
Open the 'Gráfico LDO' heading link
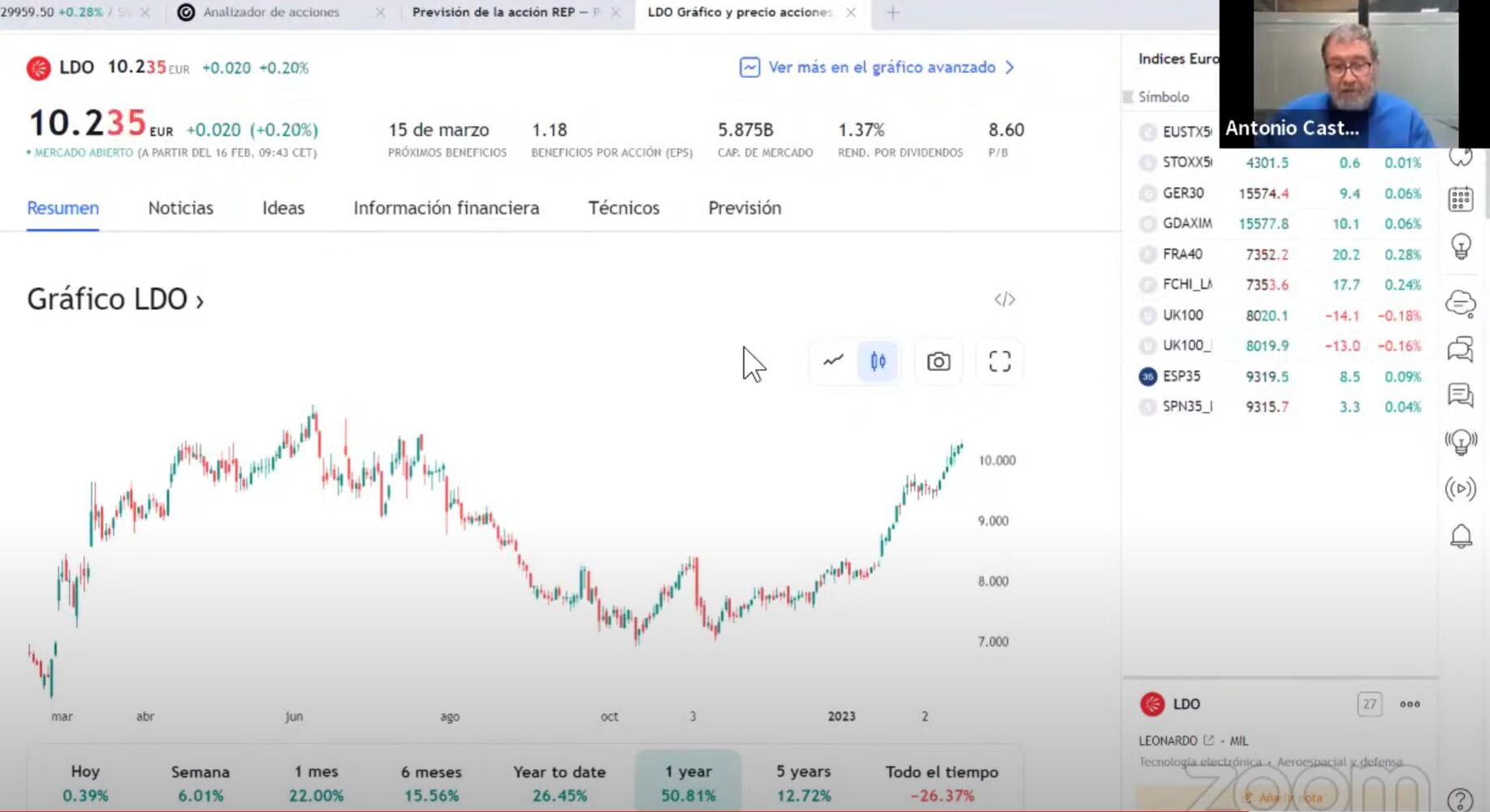(x=115, y=300)
